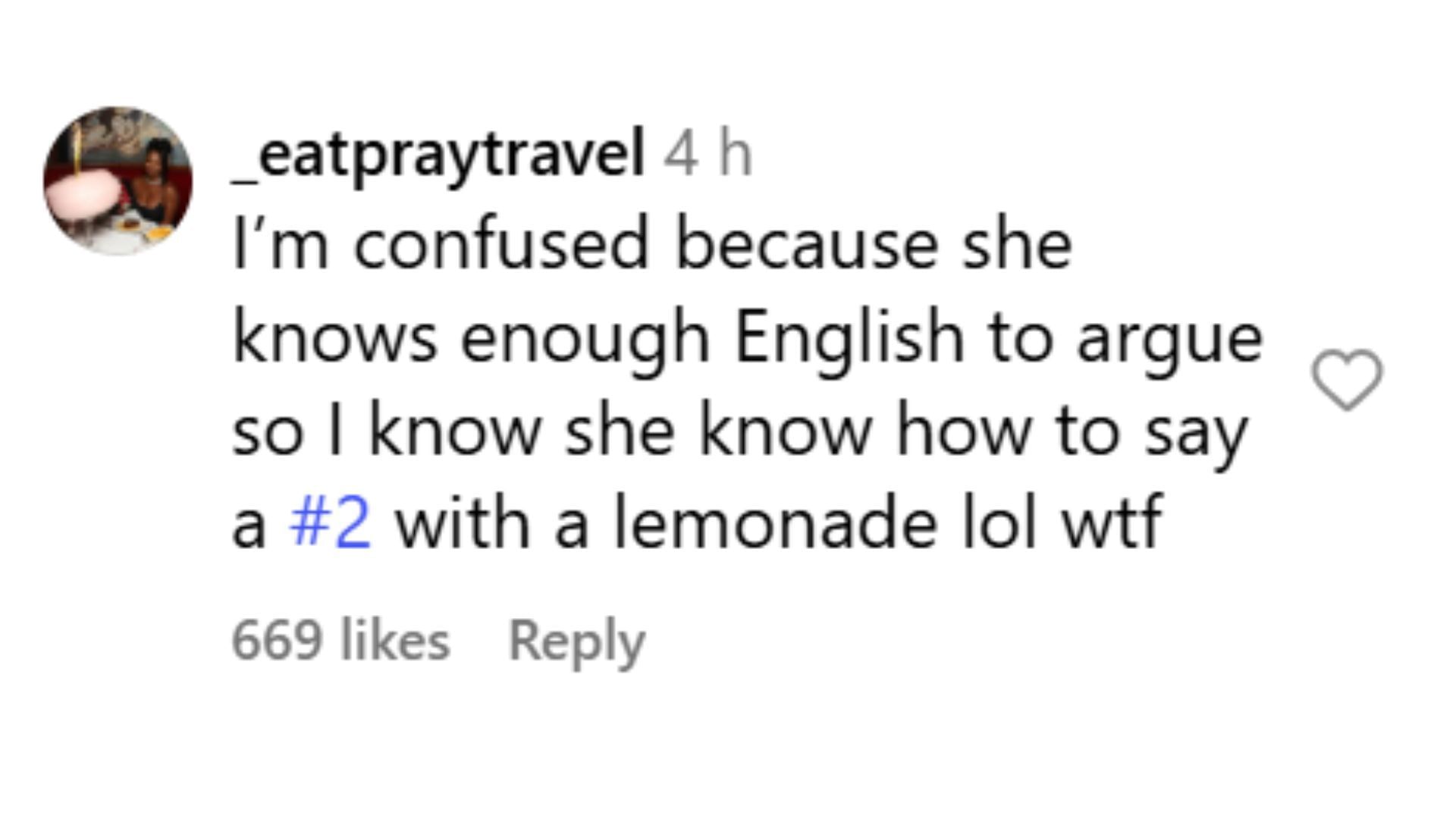Click the word "confused" in the comment

(501, 246)
